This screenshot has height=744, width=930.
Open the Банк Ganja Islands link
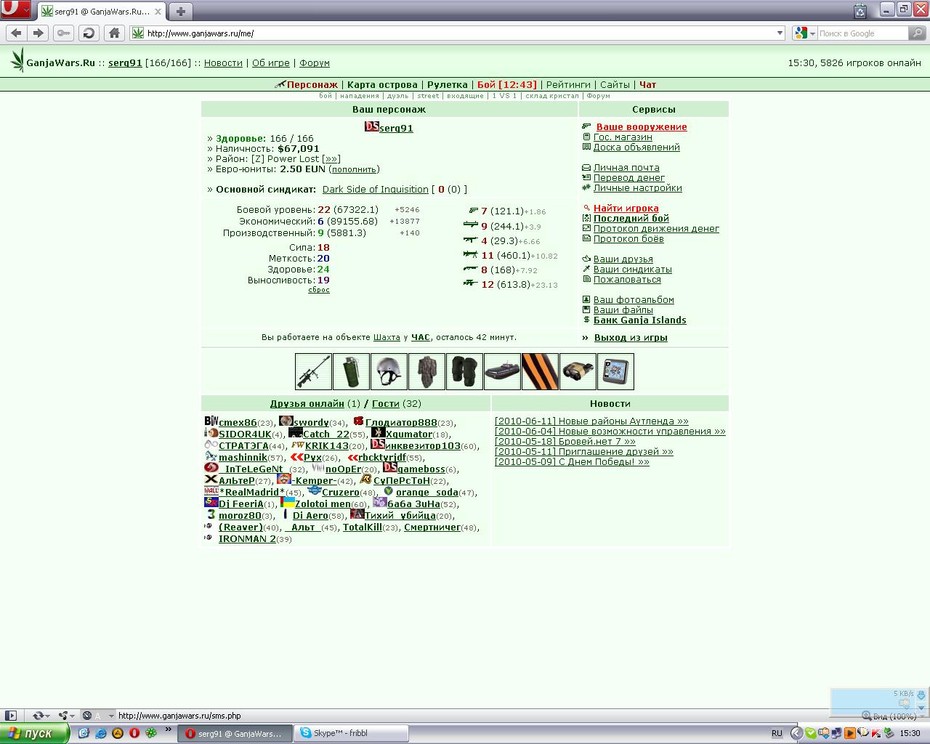(639, 320)
